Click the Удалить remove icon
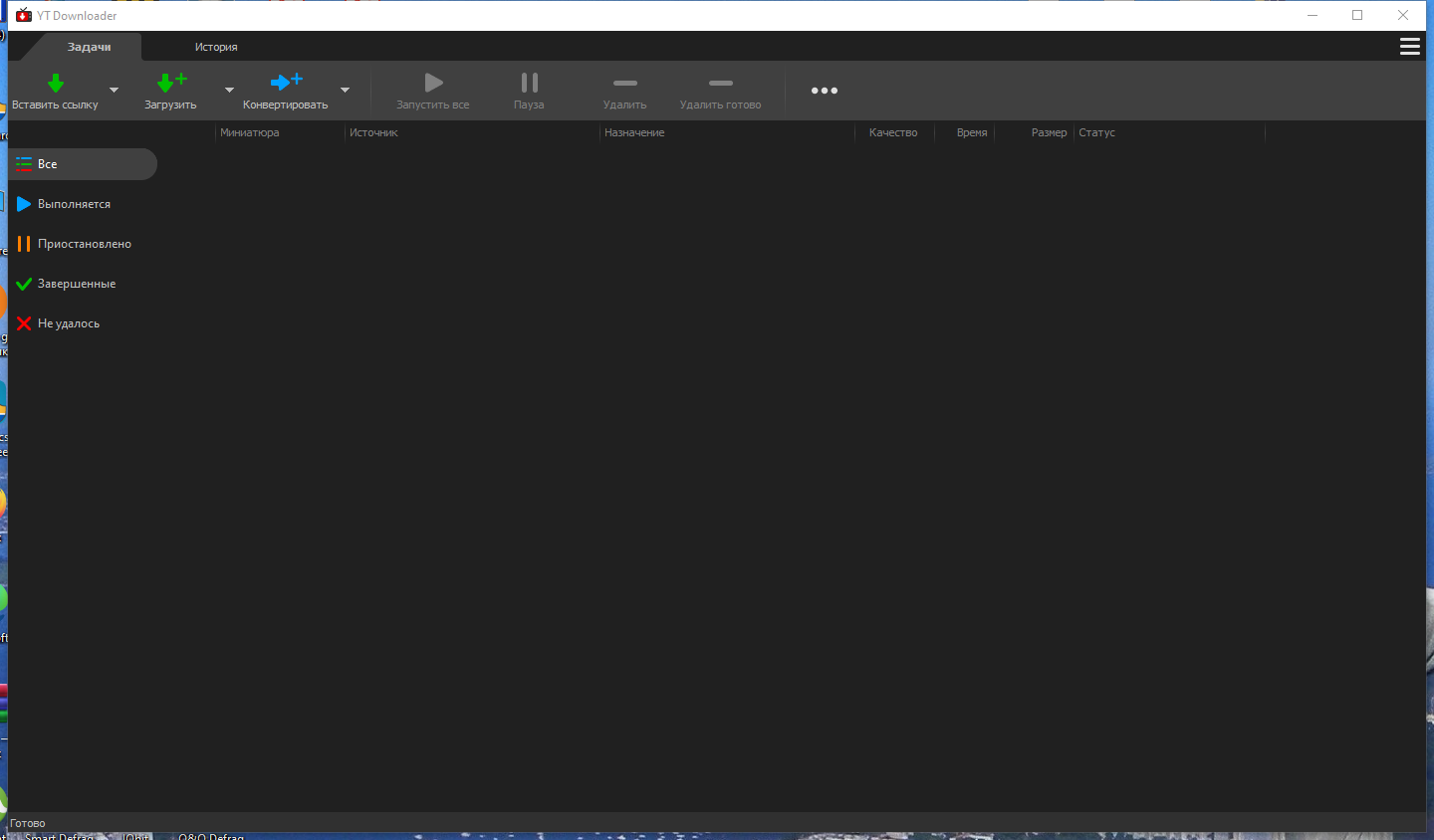Screen dimensions: 1434x840 (x=625, y=83)
